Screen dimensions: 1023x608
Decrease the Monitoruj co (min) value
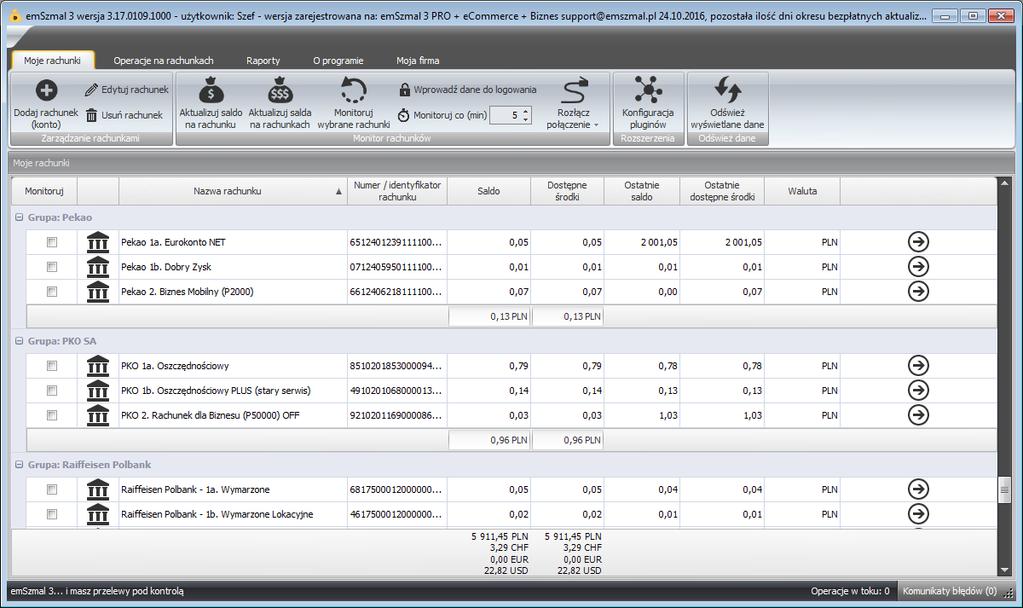526,119
